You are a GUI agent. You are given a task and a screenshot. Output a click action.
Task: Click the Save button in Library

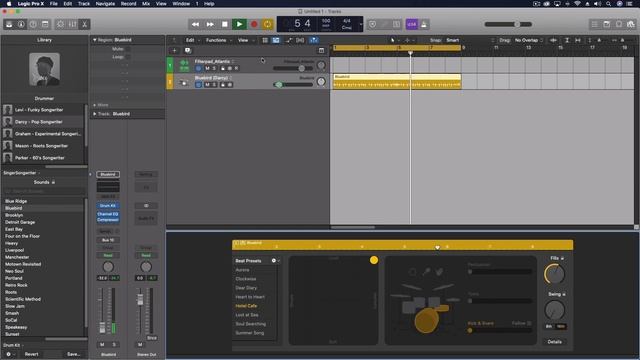[73, 354]
